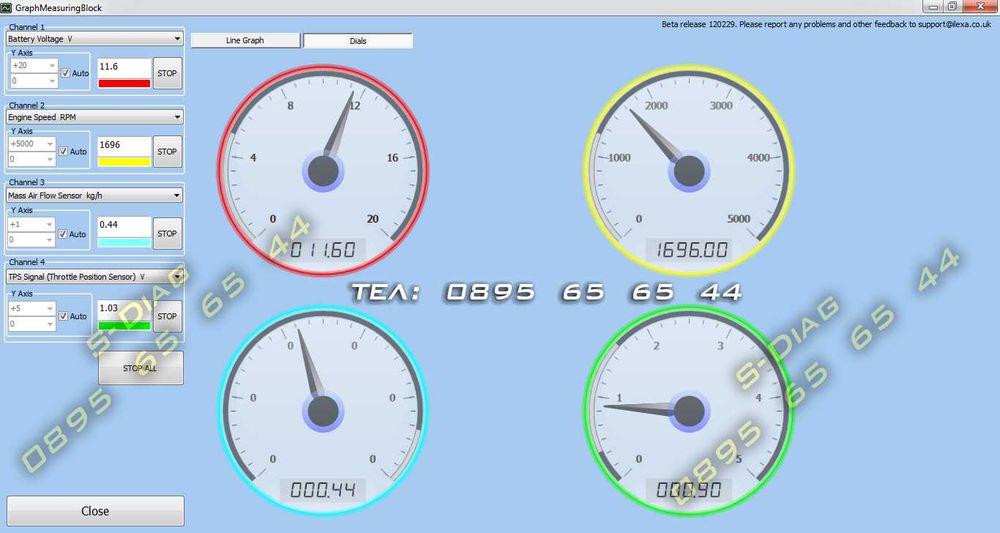This screenshot has width=1000, height=533.
Task: Toggle Auto checkbox for Channel 4
Action: 63,316
